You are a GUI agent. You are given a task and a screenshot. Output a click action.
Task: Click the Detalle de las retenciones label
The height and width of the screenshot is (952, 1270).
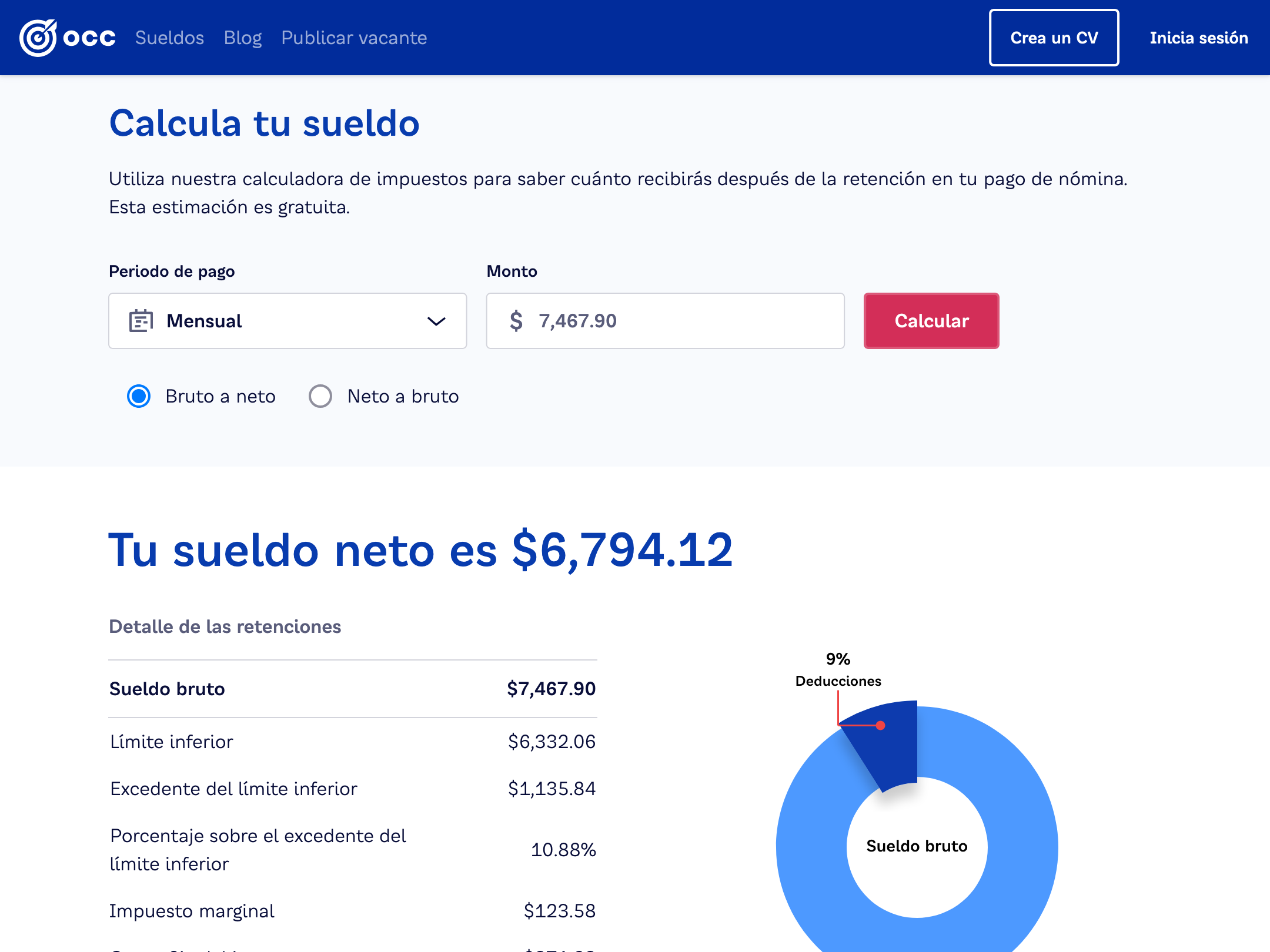pos(225,626)
